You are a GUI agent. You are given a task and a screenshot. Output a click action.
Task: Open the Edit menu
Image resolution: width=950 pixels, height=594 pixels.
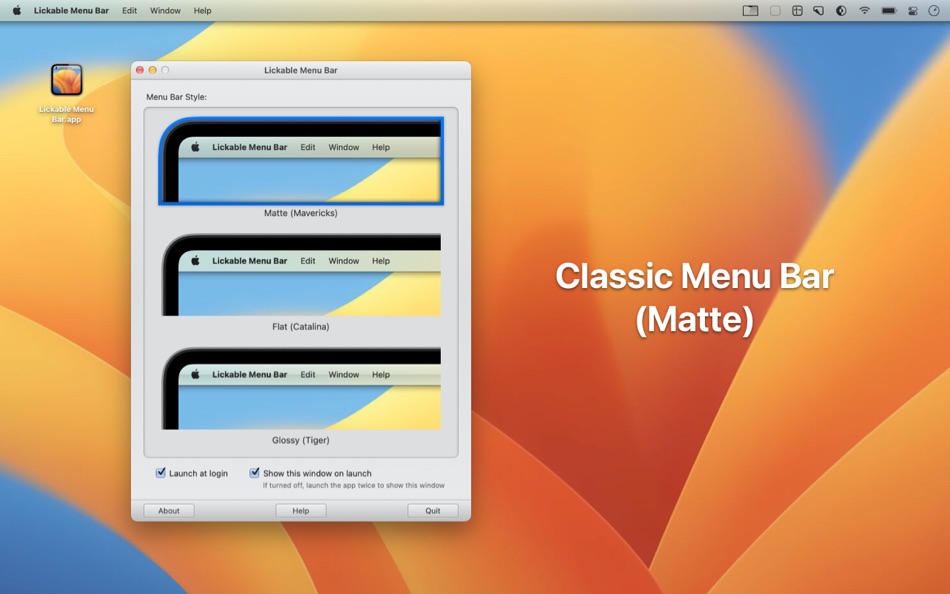(128, 11)
